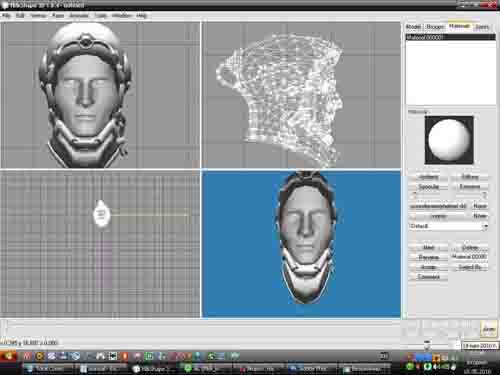Click the Assign button
This screenshot has width=500, height=375.
coord(429,267)
